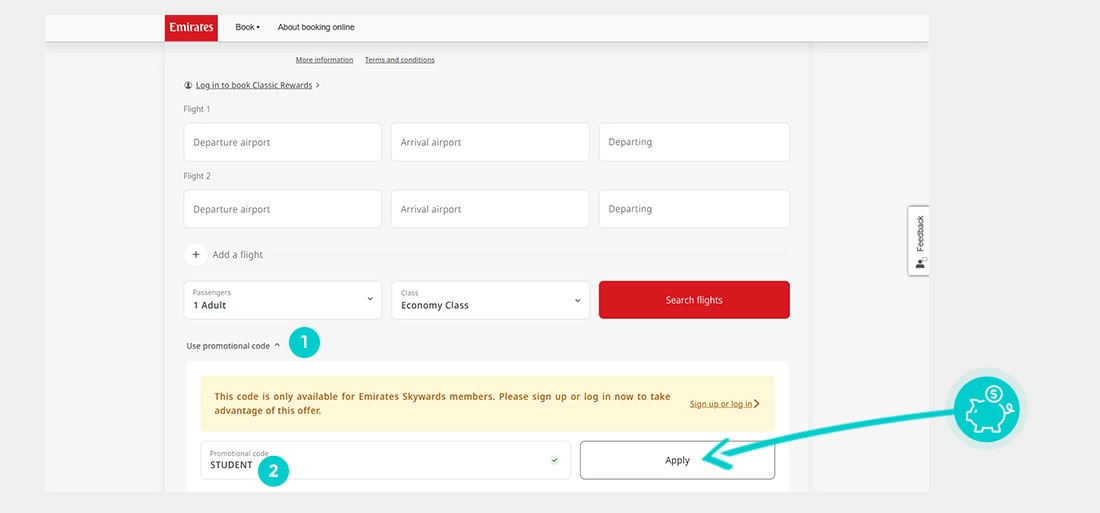Viewport: 1100px width, 513px height.
Task: Collapse the Use promotional code section
Action: pyautogui.click(x=233, y=346)
